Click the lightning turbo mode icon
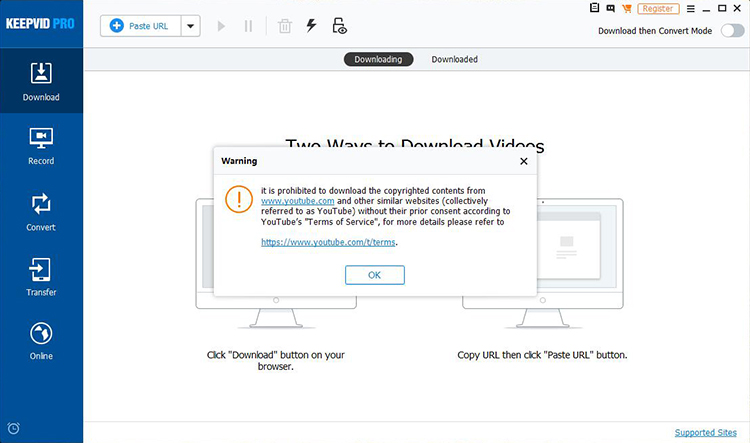 point(311,25)
